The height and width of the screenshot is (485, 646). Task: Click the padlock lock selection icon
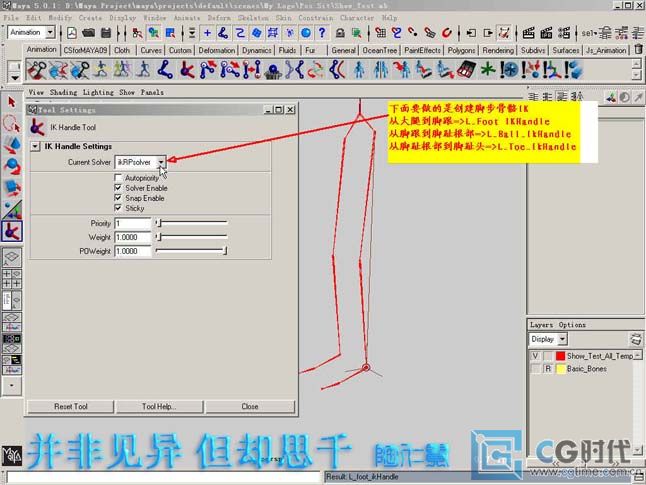click(x=340, y=33)
